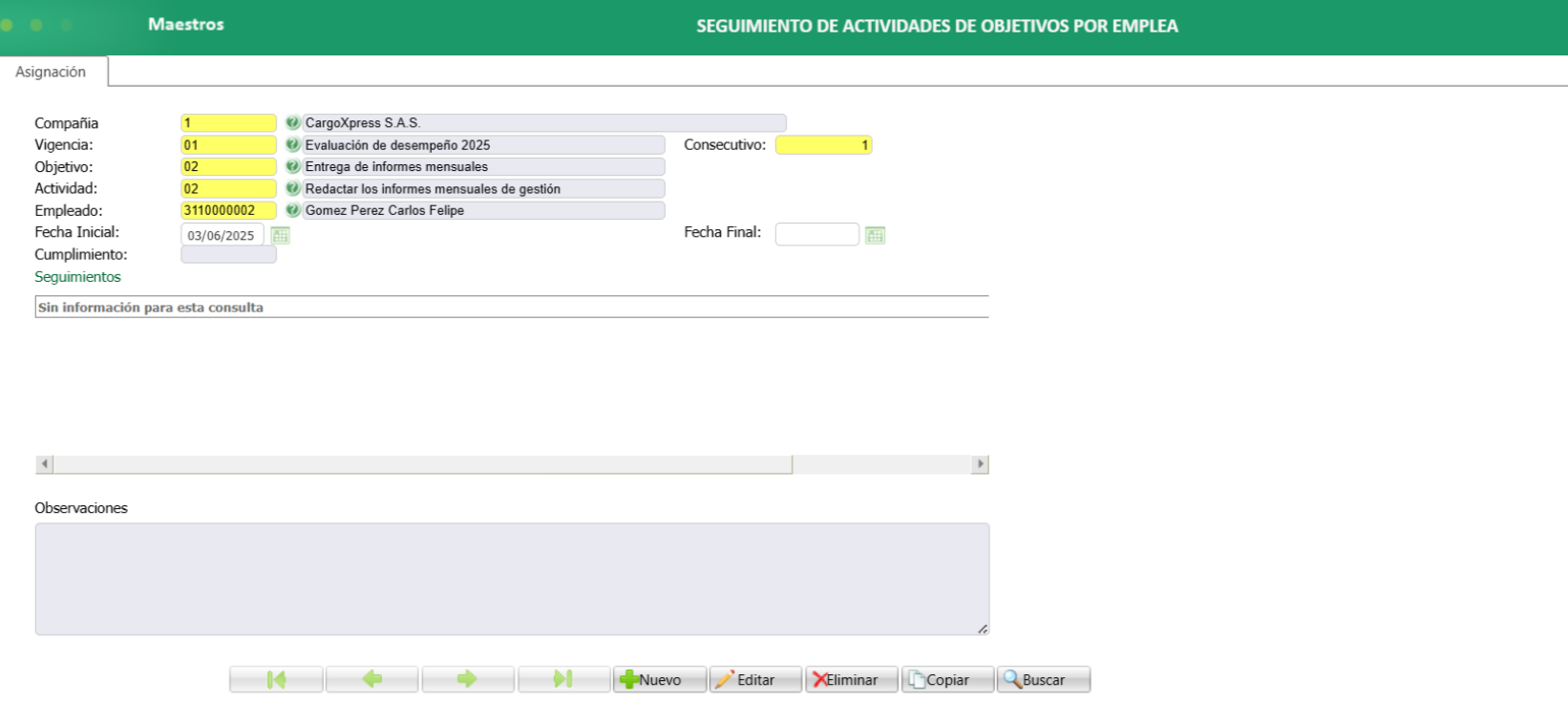Click the Objetivo code input field

(228, 166)
